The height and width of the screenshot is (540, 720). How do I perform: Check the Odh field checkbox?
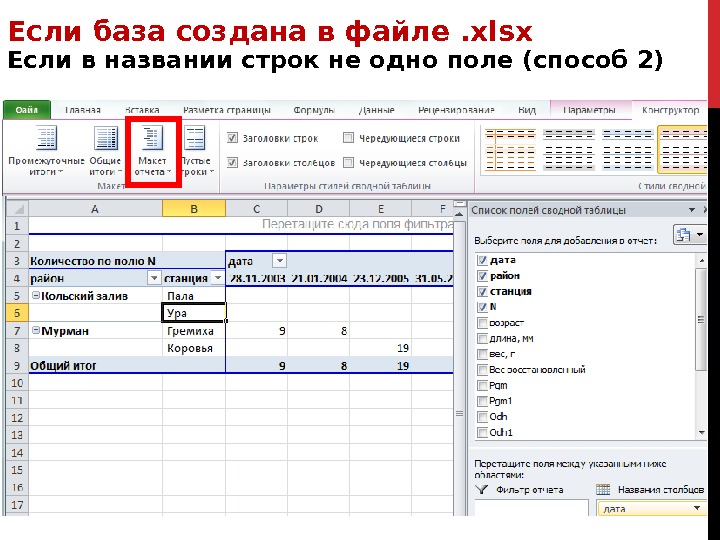pyautogui.click(x=482, y=416)
